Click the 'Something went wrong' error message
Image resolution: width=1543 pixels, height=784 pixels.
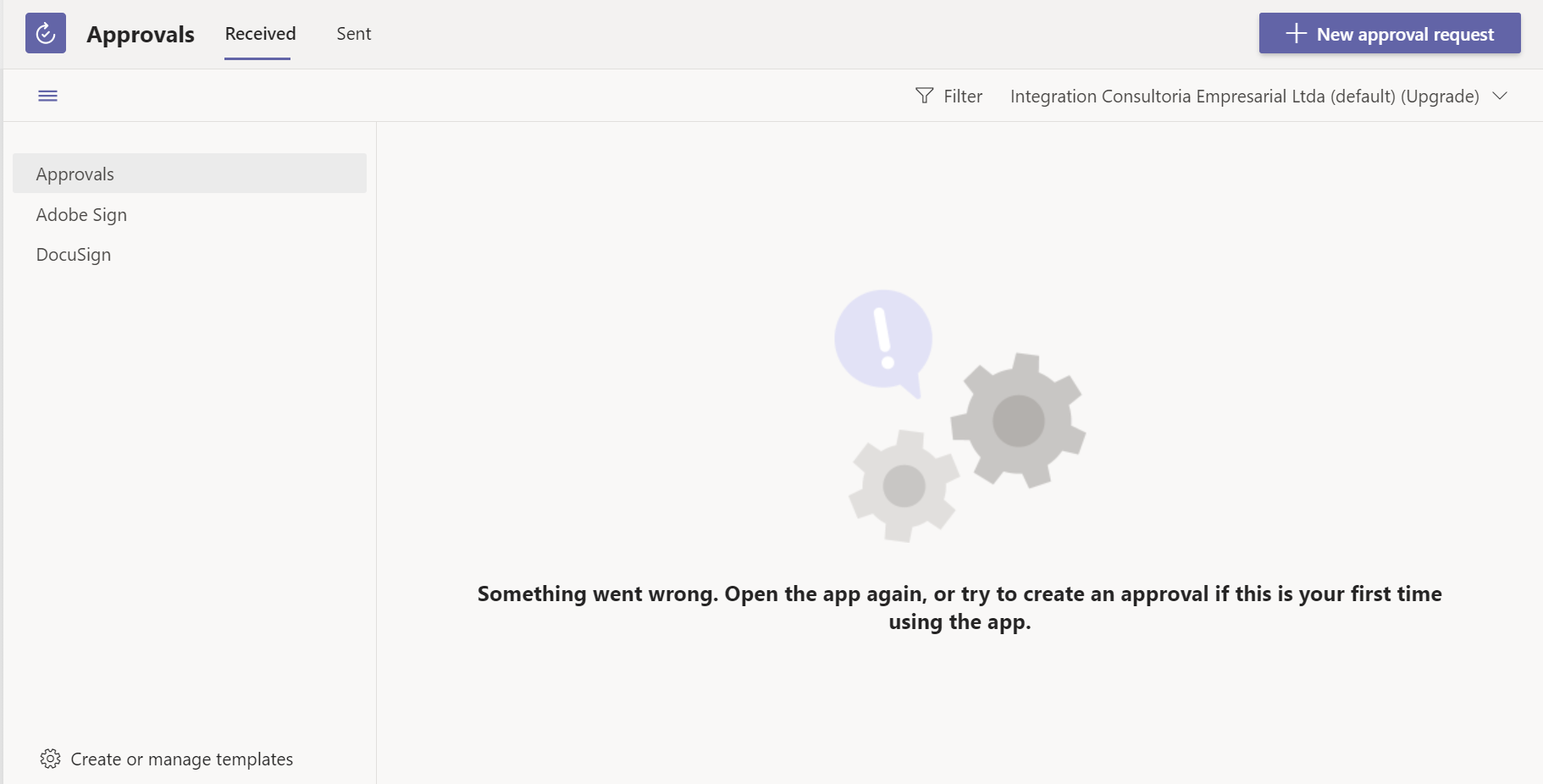click(x=960, y=608)
